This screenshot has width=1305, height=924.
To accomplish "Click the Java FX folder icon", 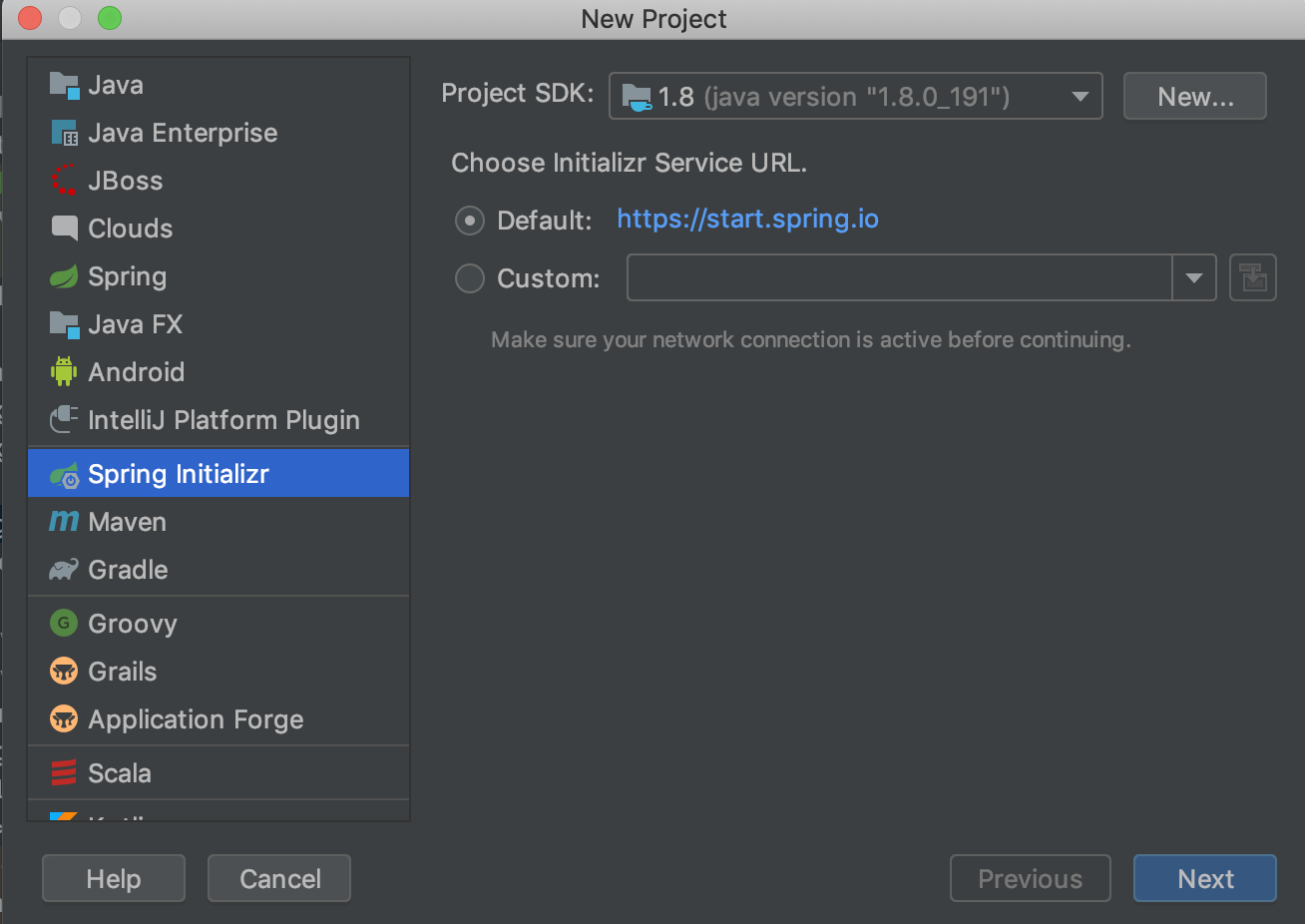I will (x=64, y=324).
